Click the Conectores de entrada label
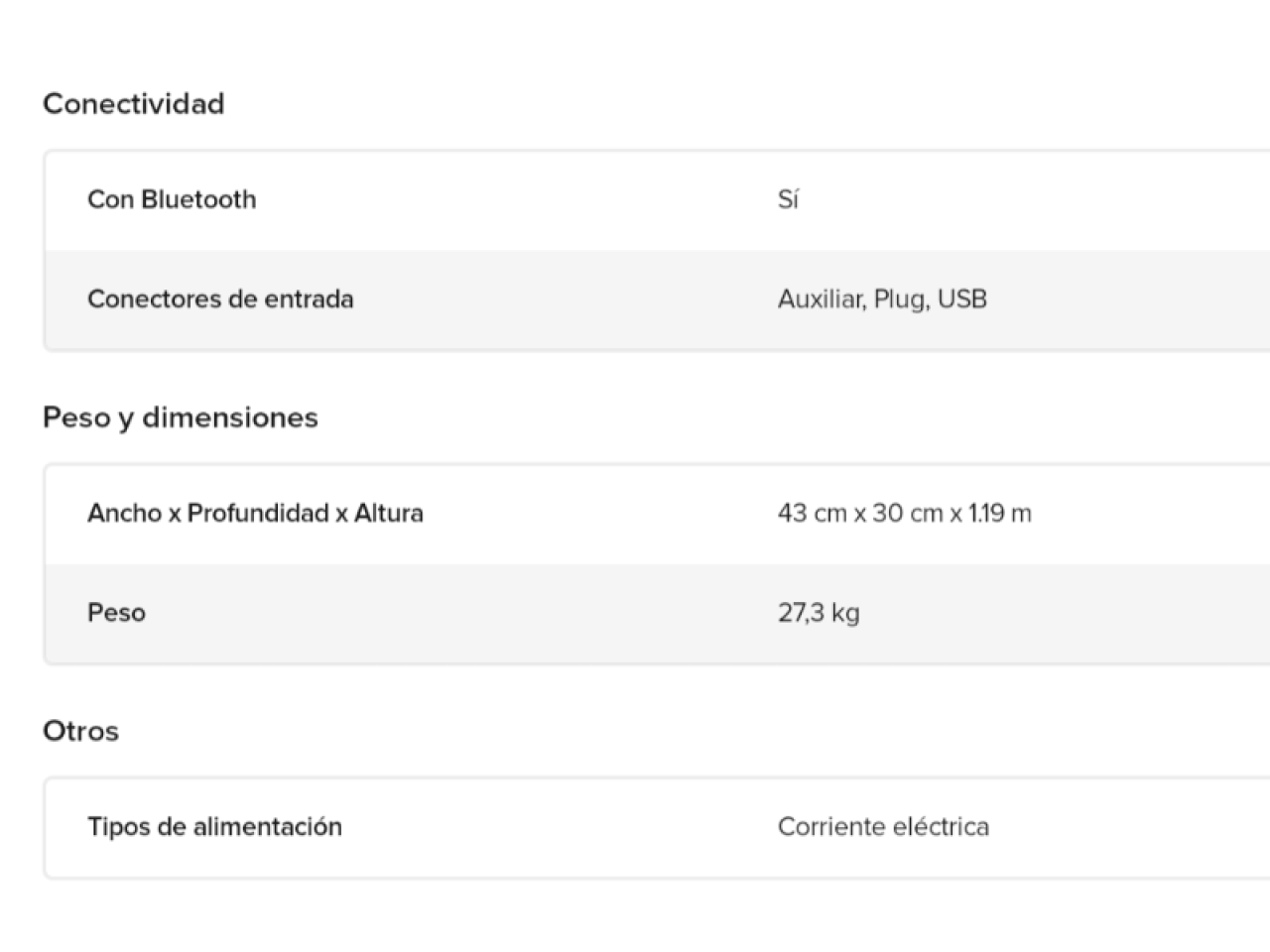The image size is (1270, 952). pos(220,299)
